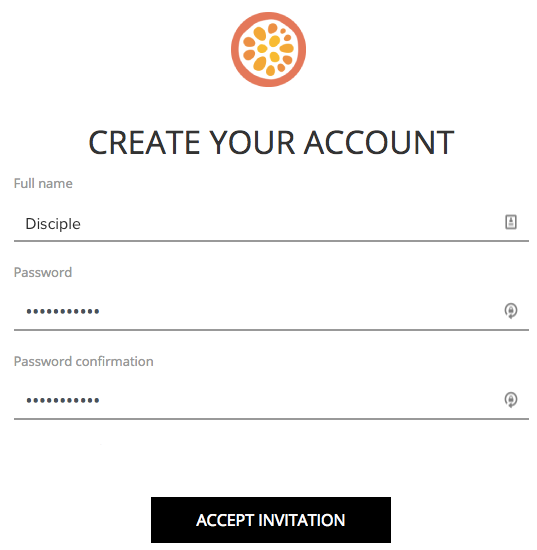Accept the invitation
The height and width of the screenshot is (550, 537).
point(271,520)
